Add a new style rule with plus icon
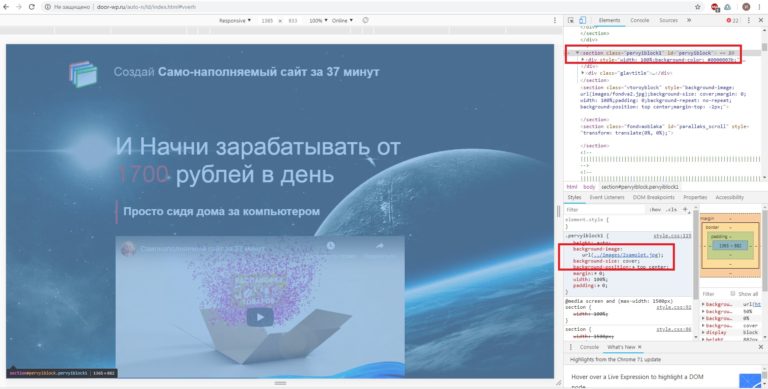The image size is (768, 389). coord(685,209)
